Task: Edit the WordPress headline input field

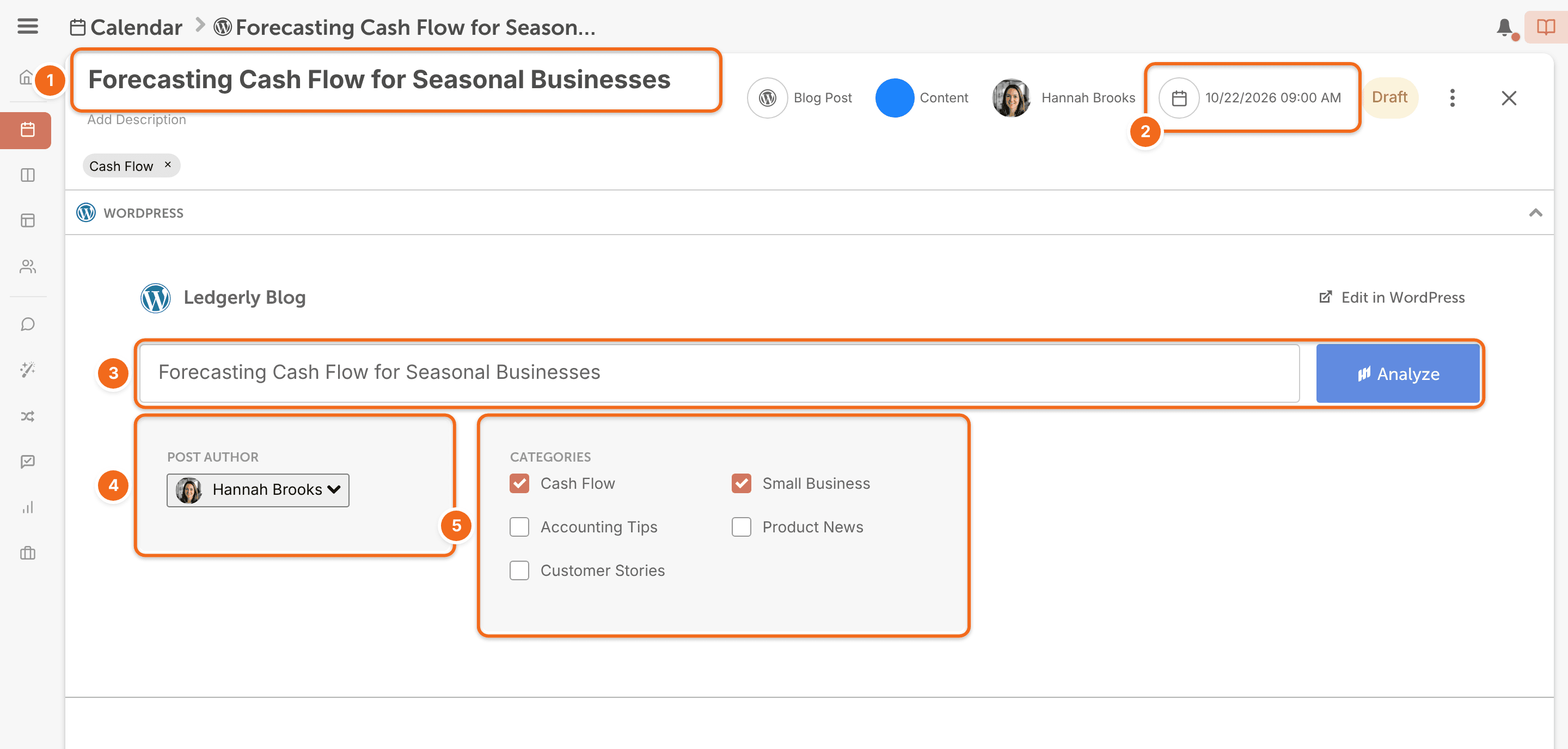Action: point(719,373)
